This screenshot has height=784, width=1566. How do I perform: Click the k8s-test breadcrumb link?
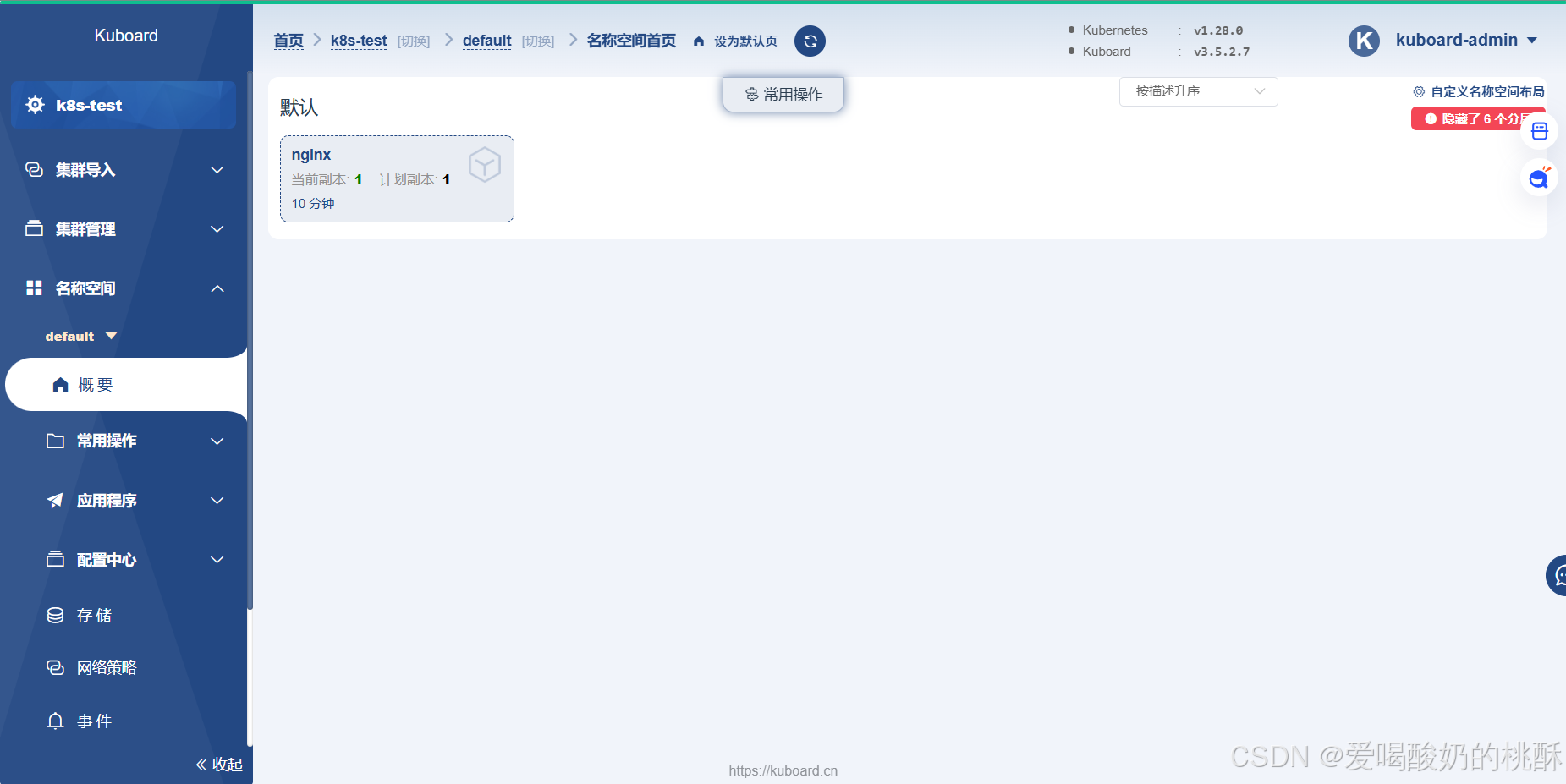coord(359,41)
